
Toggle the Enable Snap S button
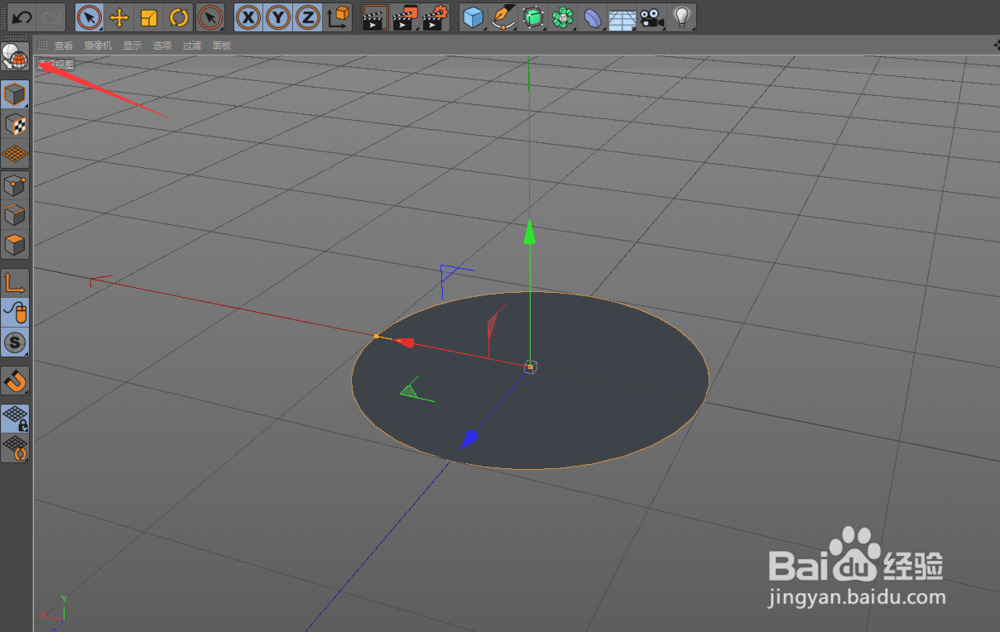point(15,342)
